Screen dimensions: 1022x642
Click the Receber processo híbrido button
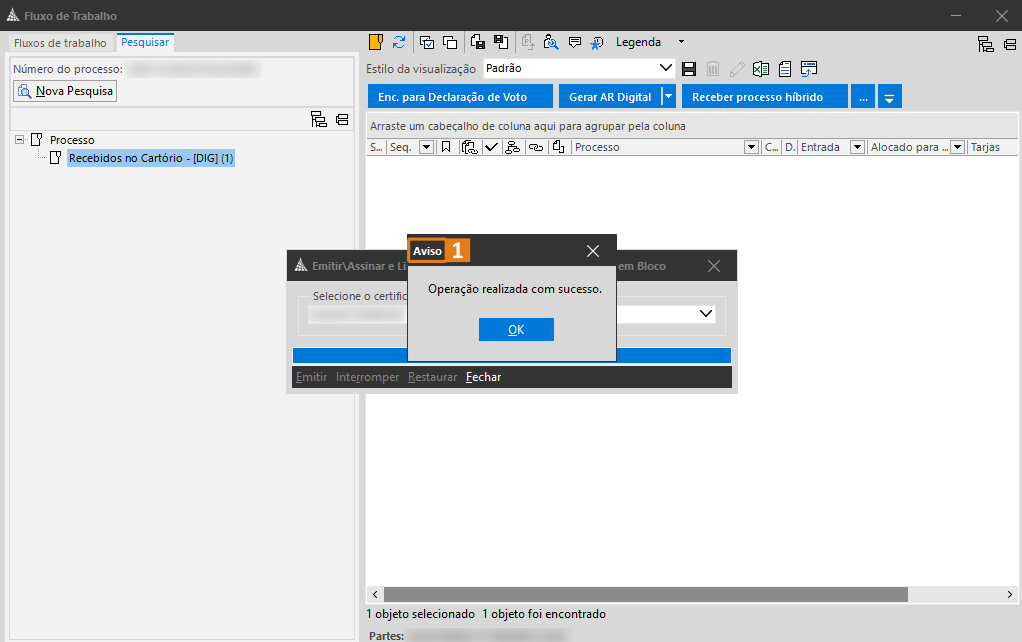[x=765, y=96]
